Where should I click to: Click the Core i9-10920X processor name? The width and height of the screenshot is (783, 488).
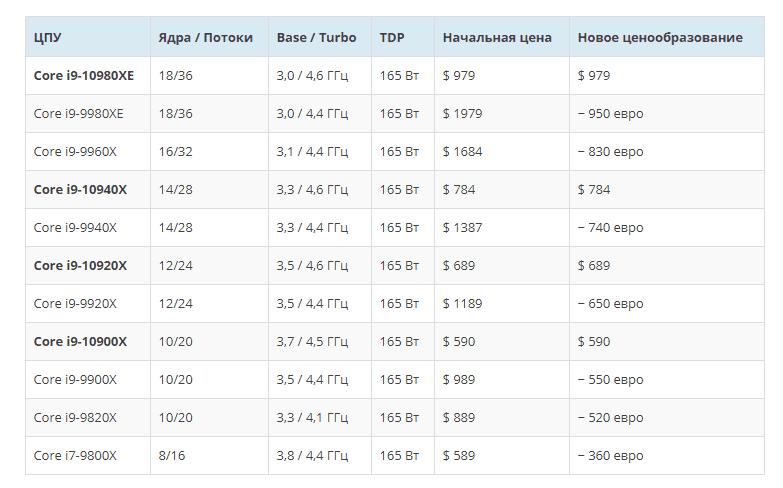click(80, 265)
